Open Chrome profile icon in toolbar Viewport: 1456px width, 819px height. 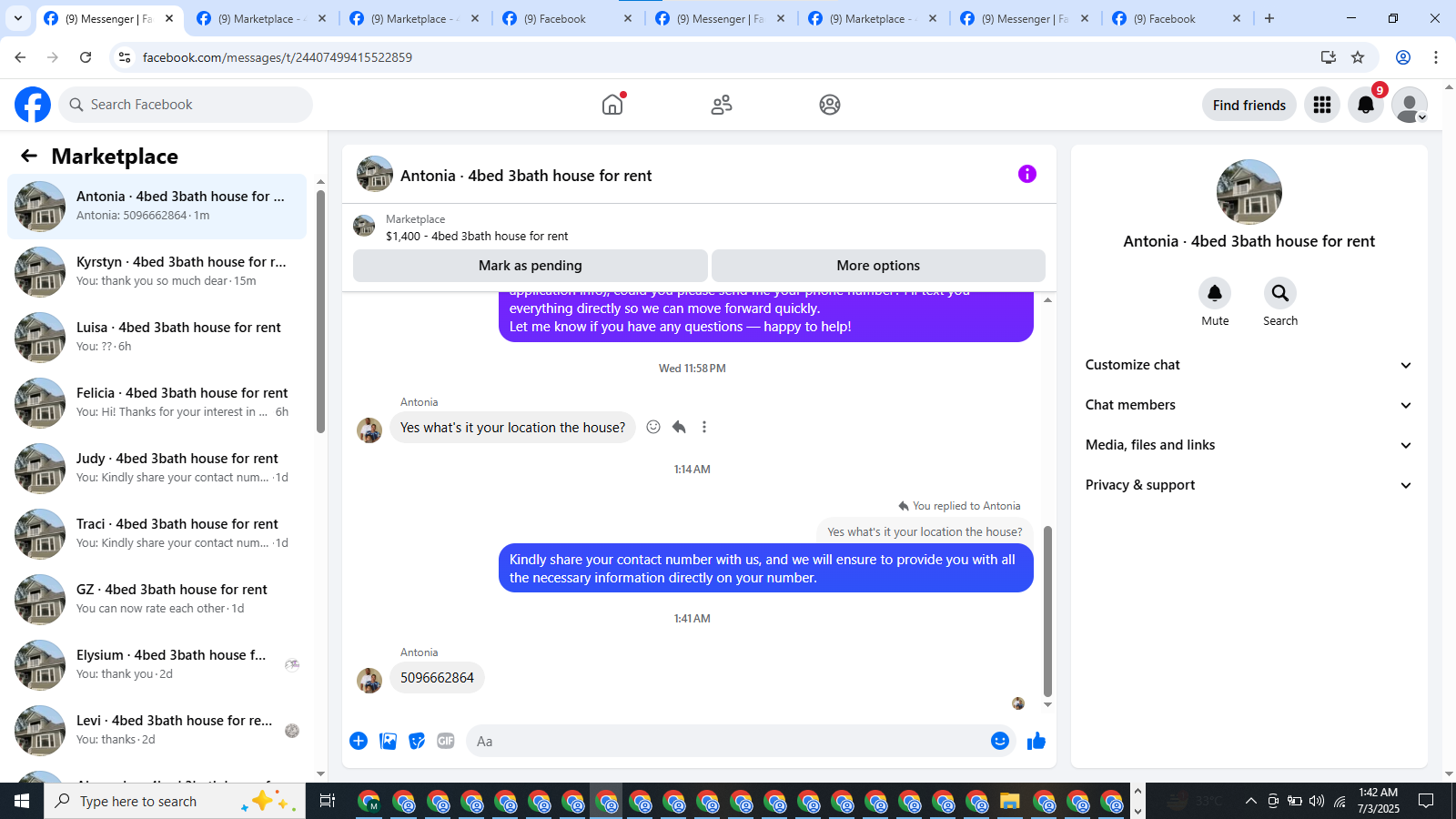[x=1403, y=57]
